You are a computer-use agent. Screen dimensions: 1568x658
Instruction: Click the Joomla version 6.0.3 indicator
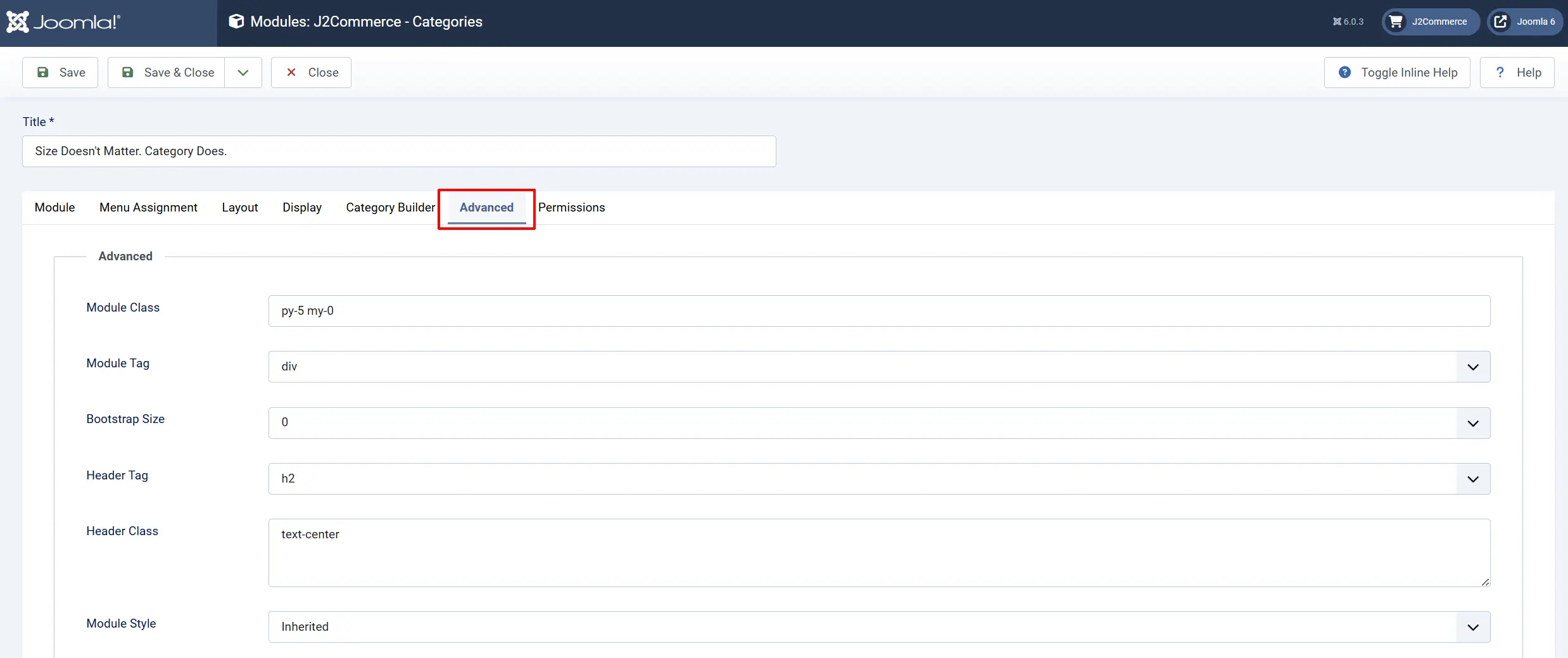tap(1348, 22)
